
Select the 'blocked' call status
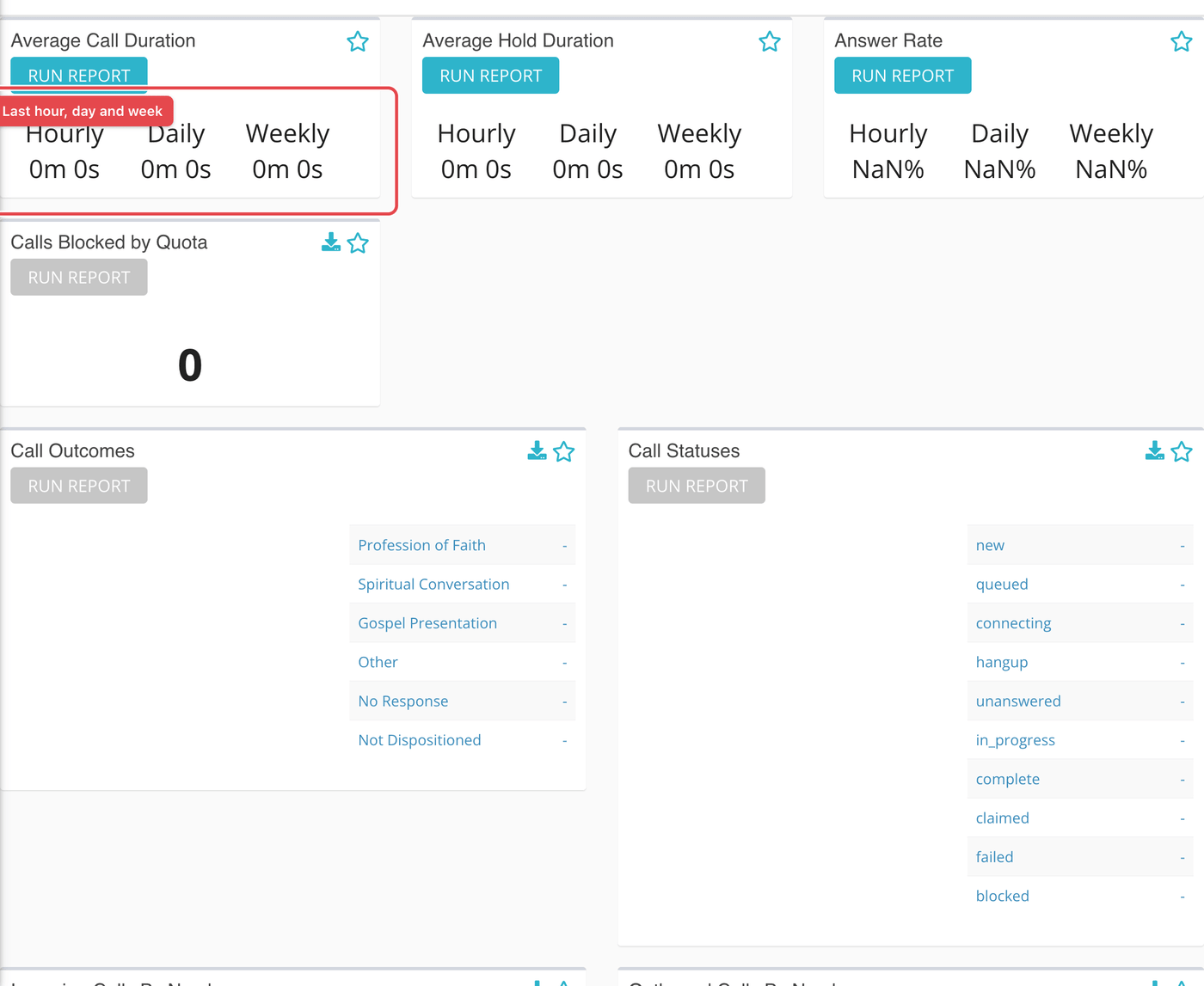point(1080,896)
